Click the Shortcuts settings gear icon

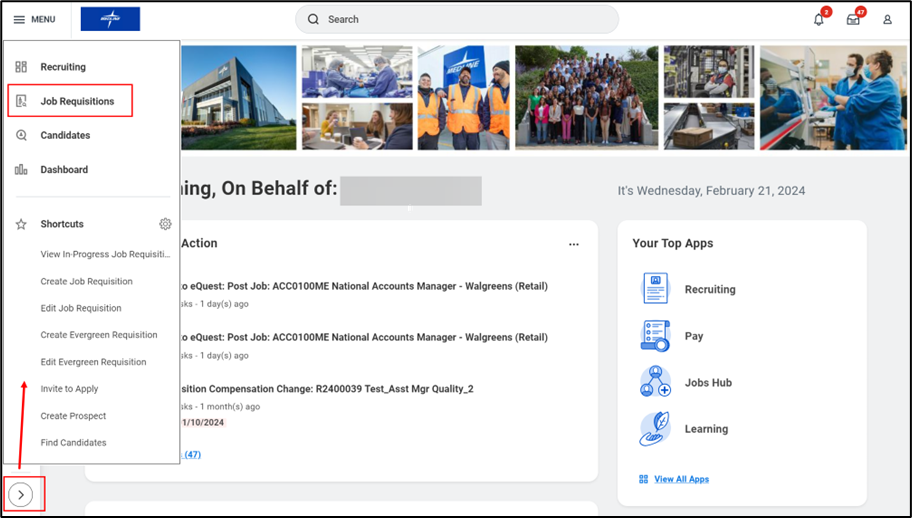click(x=165, y=224)
